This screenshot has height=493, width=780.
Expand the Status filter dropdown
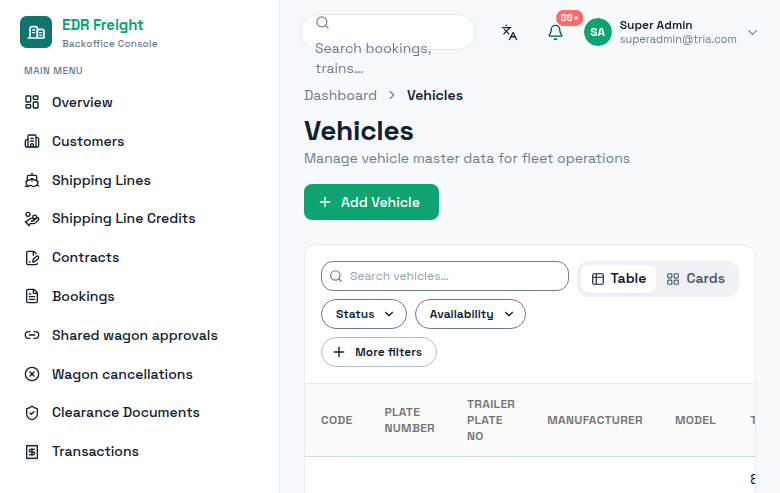[x=364, y=314]
